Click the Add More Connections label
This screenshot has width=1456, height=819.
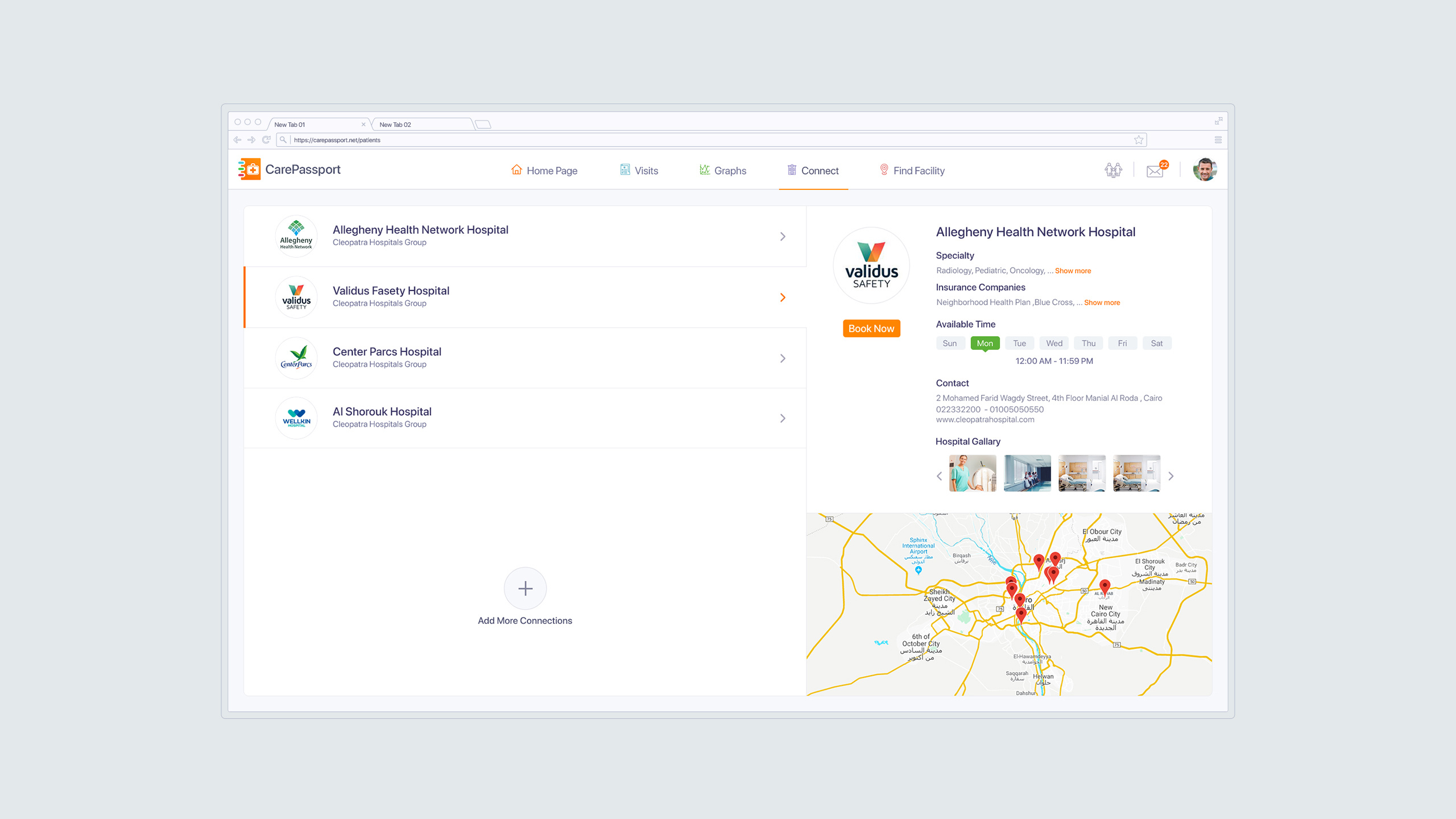525,621
